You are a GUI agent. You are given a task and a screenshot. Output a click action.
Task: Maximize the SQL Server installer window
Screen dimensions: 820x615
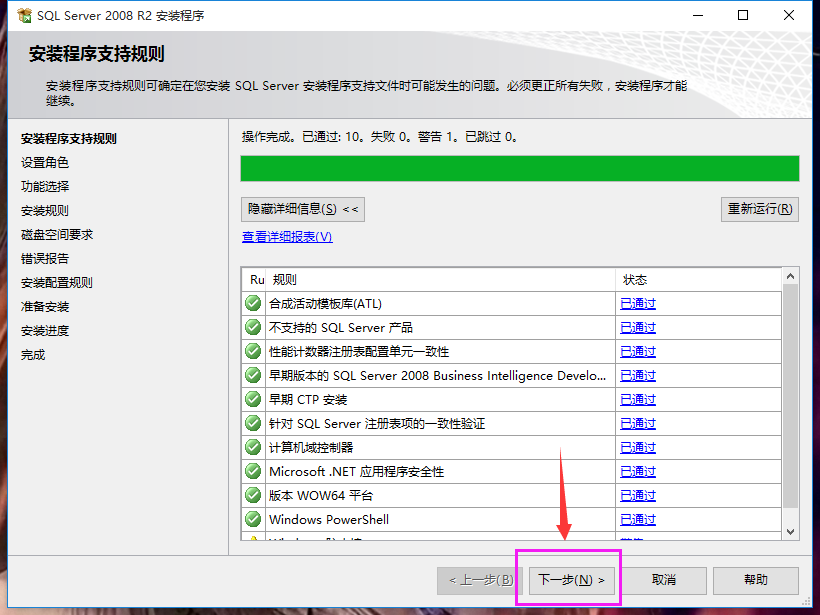743,15
